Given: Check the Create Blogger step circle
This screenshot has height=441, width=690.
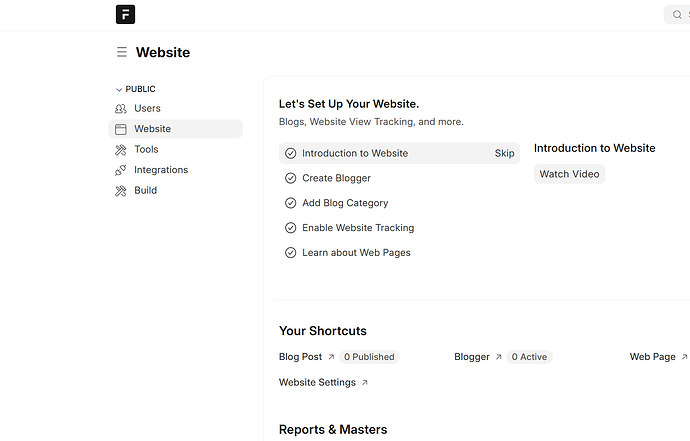Looking at the screenshot, I should click(x=290, y=178).
